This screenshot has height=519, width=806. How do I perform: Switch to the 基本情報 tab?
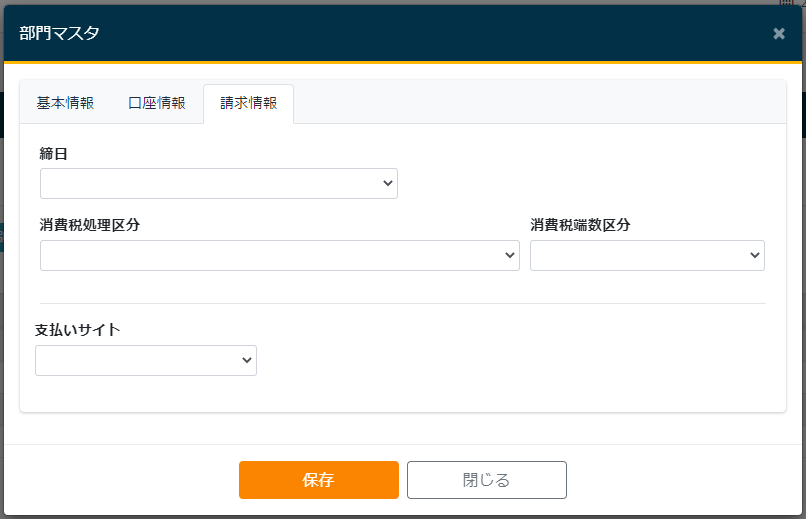[x=65, y=103]
